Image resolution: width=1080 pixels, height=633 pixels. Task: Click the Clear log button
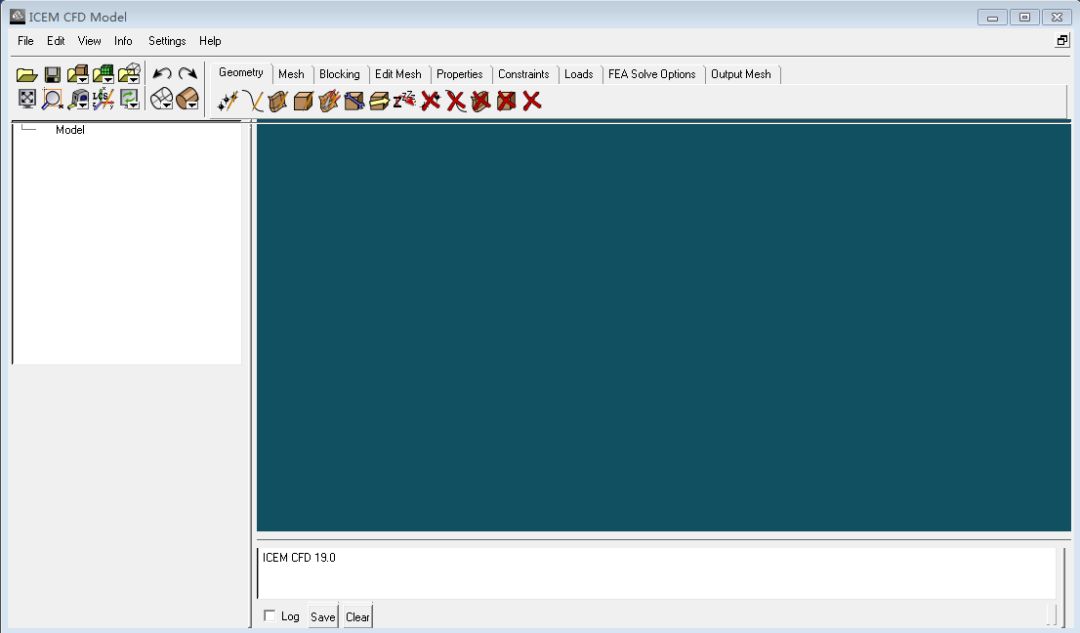[x=357, y=616]
